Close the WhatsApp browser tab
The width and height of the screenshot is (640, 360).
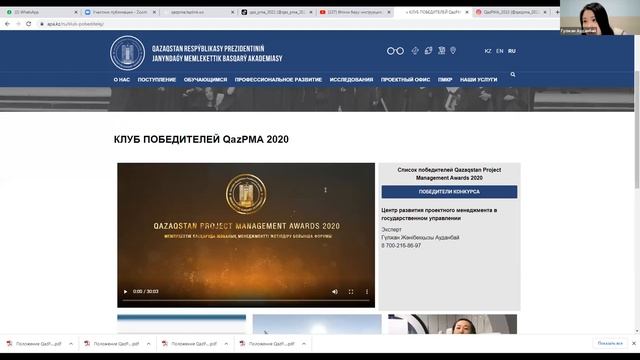pyautogui.click(x=76, y=12)
